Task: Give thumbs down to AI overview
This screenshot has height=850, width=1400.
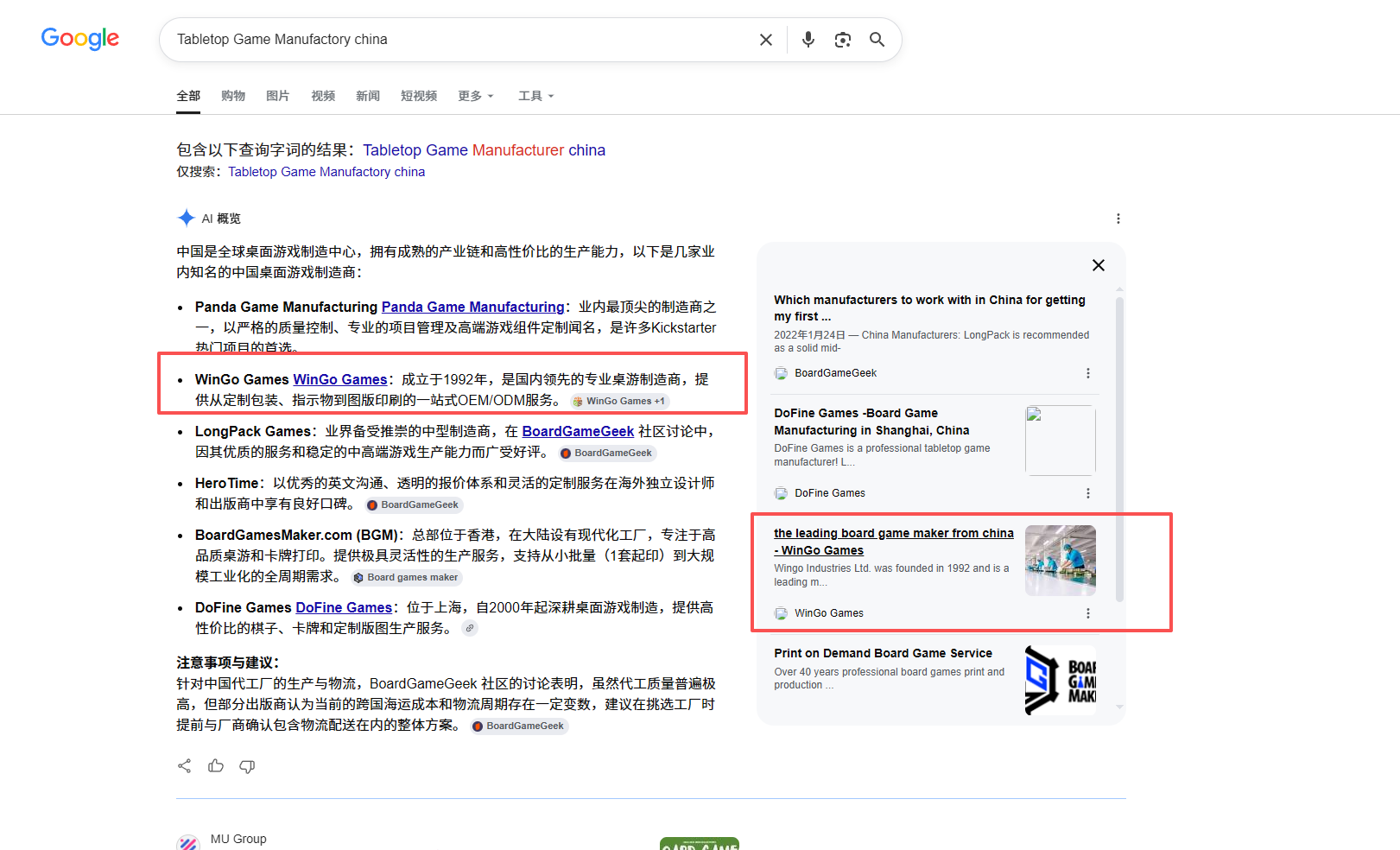Action: pyautogui.click(x=247, y=766)
